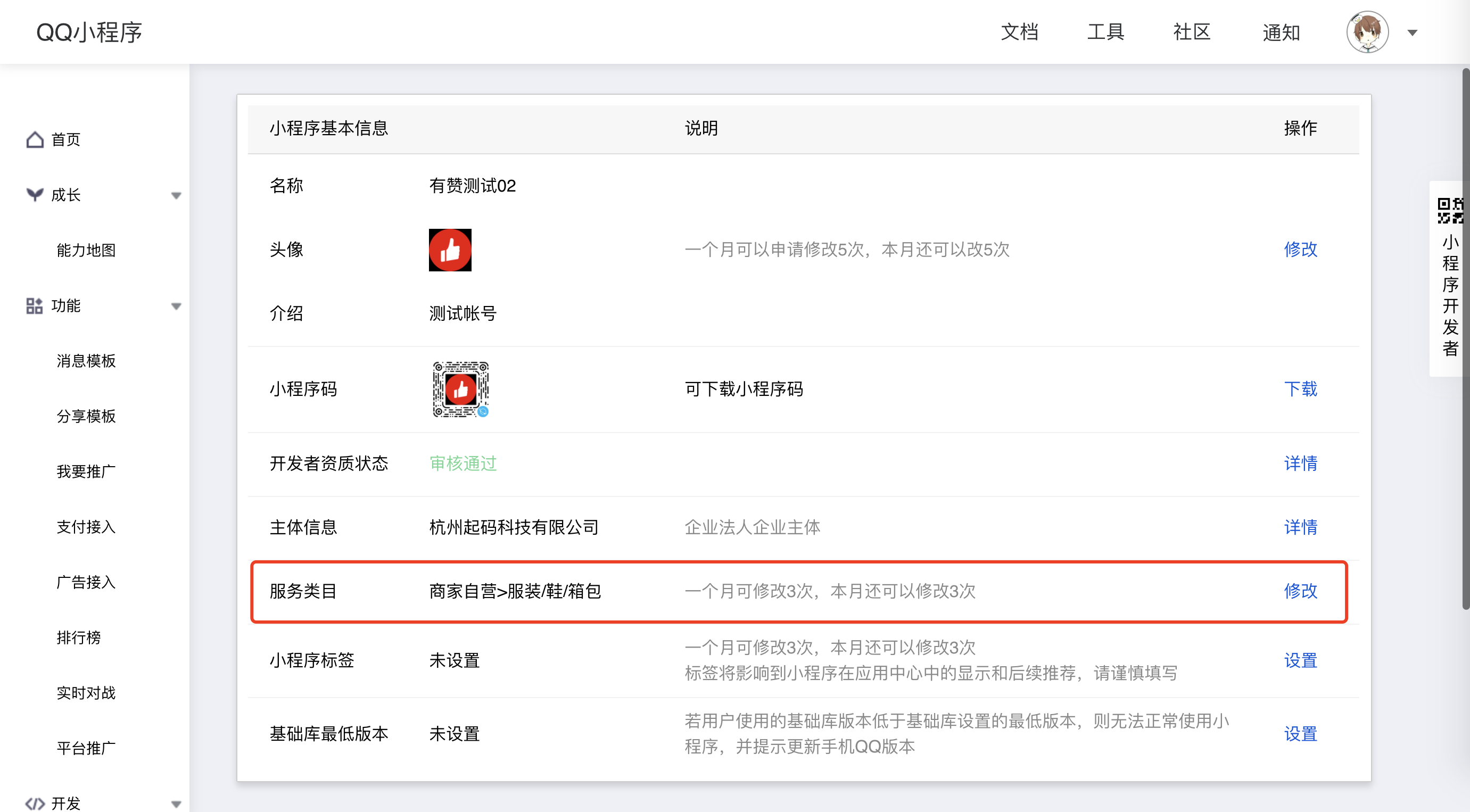Open 平台推广 in the sidebar
This screenshot has width=1470, height=812.
click(86, 749)
